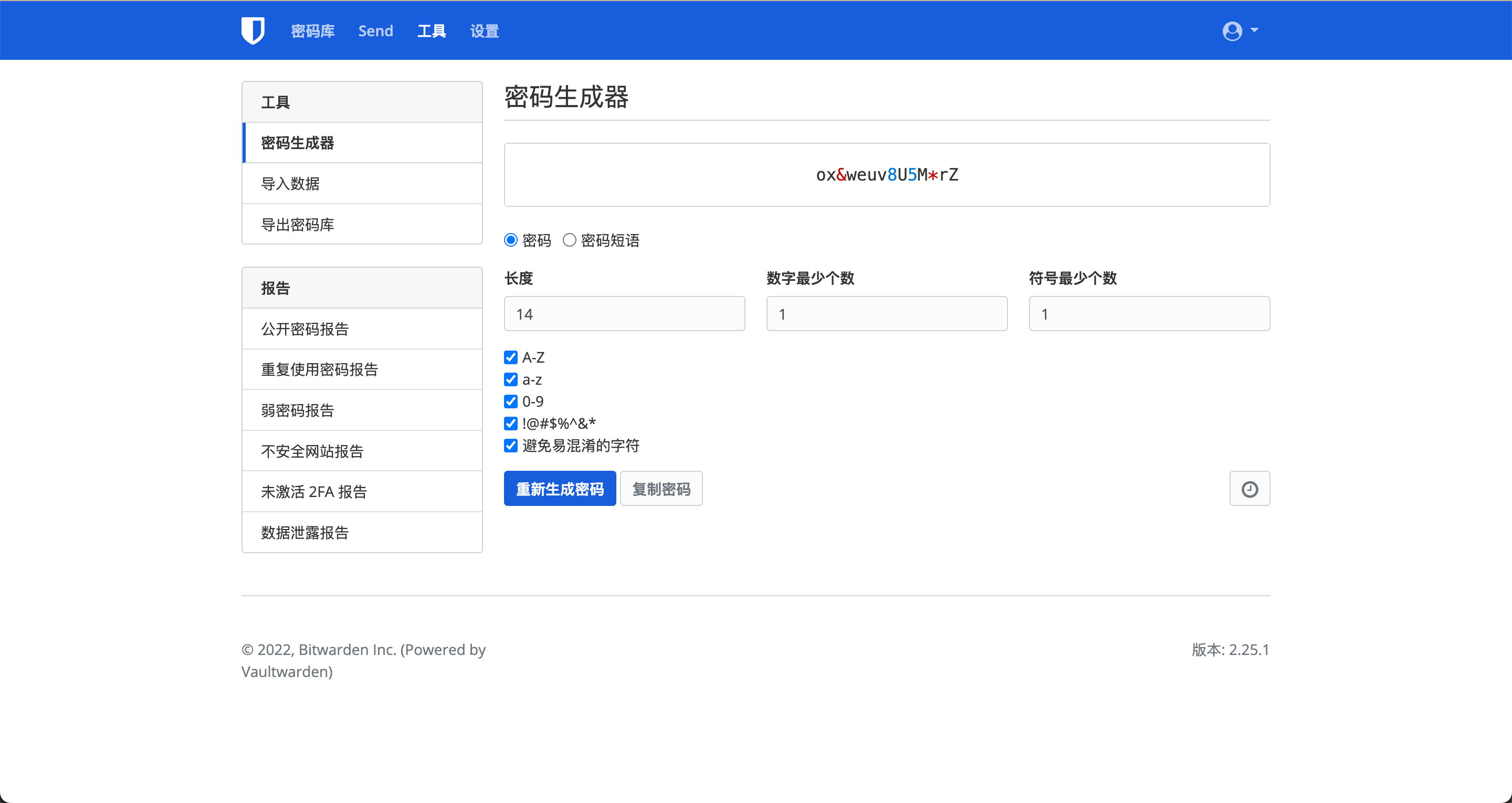
Task: Click 复制密码 button
Action: 661,489
